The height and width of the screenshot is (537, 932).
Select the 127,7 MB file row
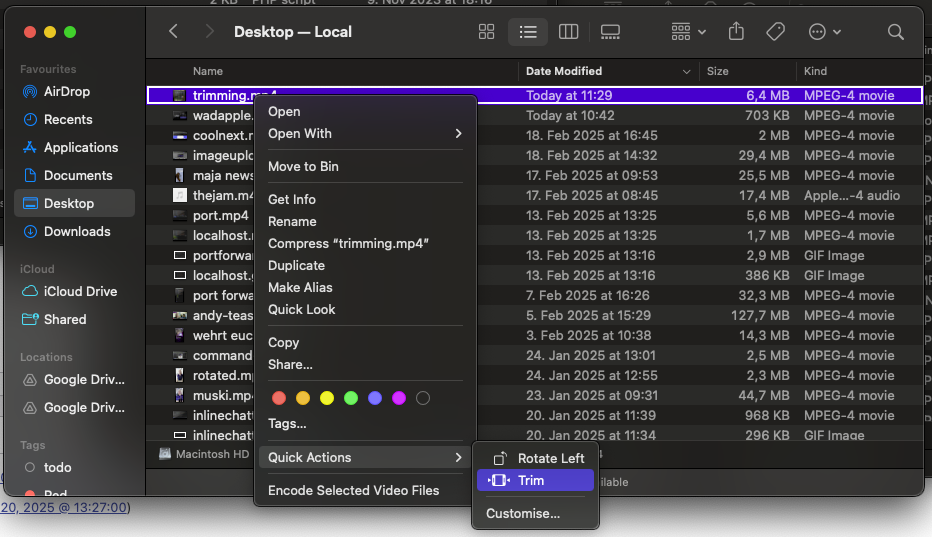[535, 315]
